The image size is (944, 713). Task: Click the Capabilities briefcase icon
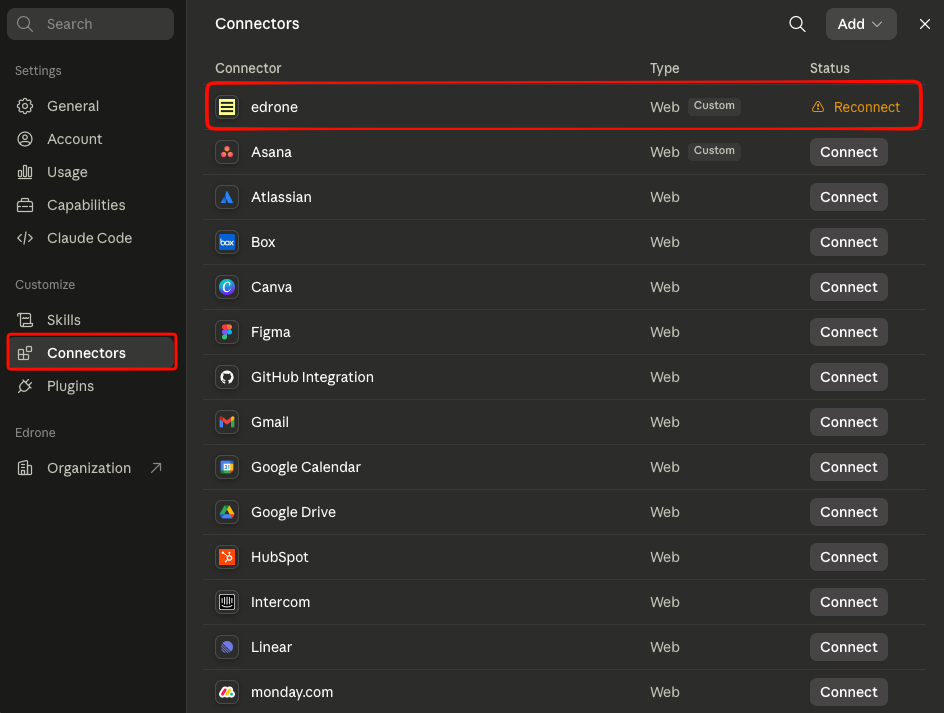[x=25, y=205]
